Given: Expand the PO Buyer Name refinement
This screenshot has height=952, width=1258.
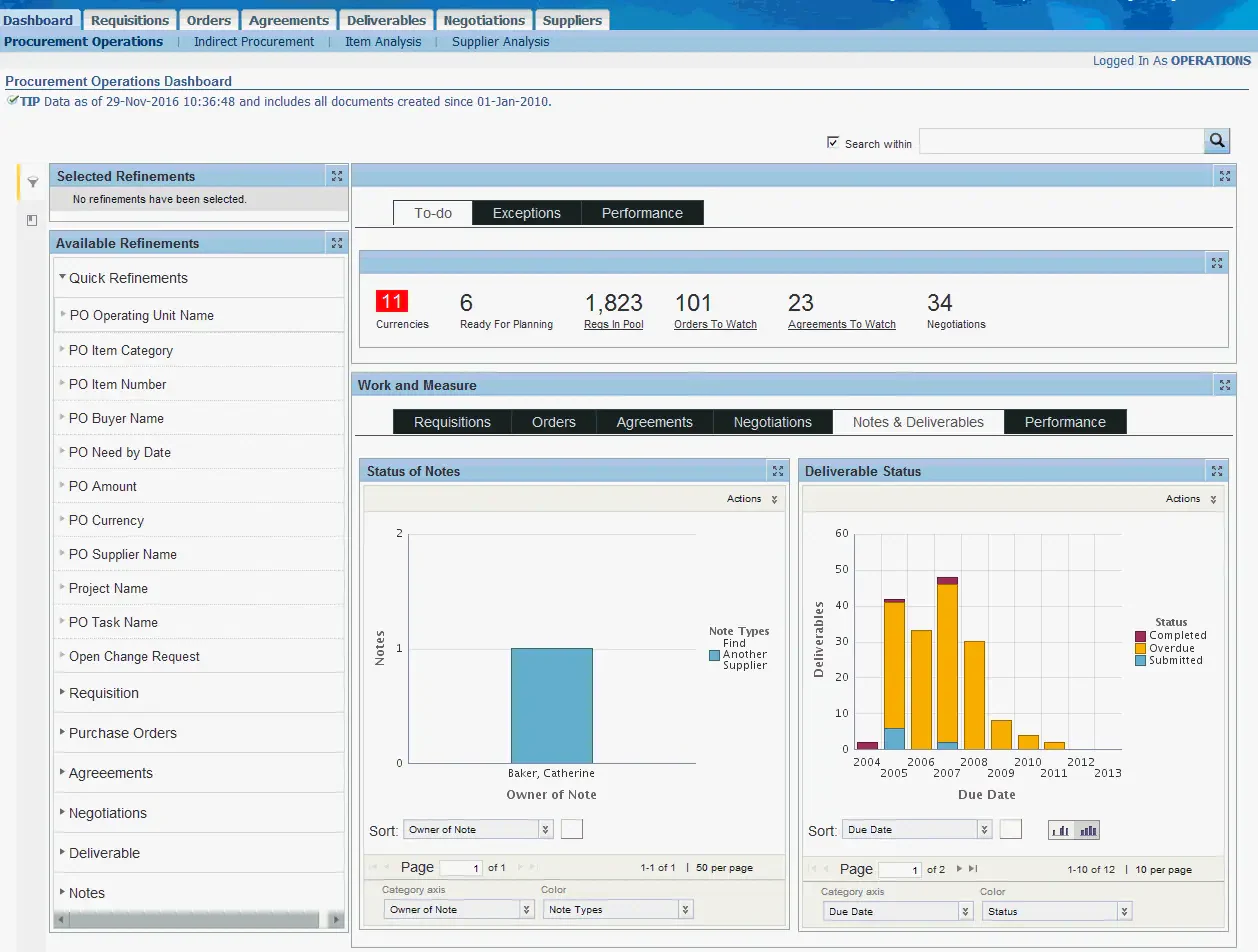Looking at the screenshot, I should pyautogui.click(x=63, y=418).
